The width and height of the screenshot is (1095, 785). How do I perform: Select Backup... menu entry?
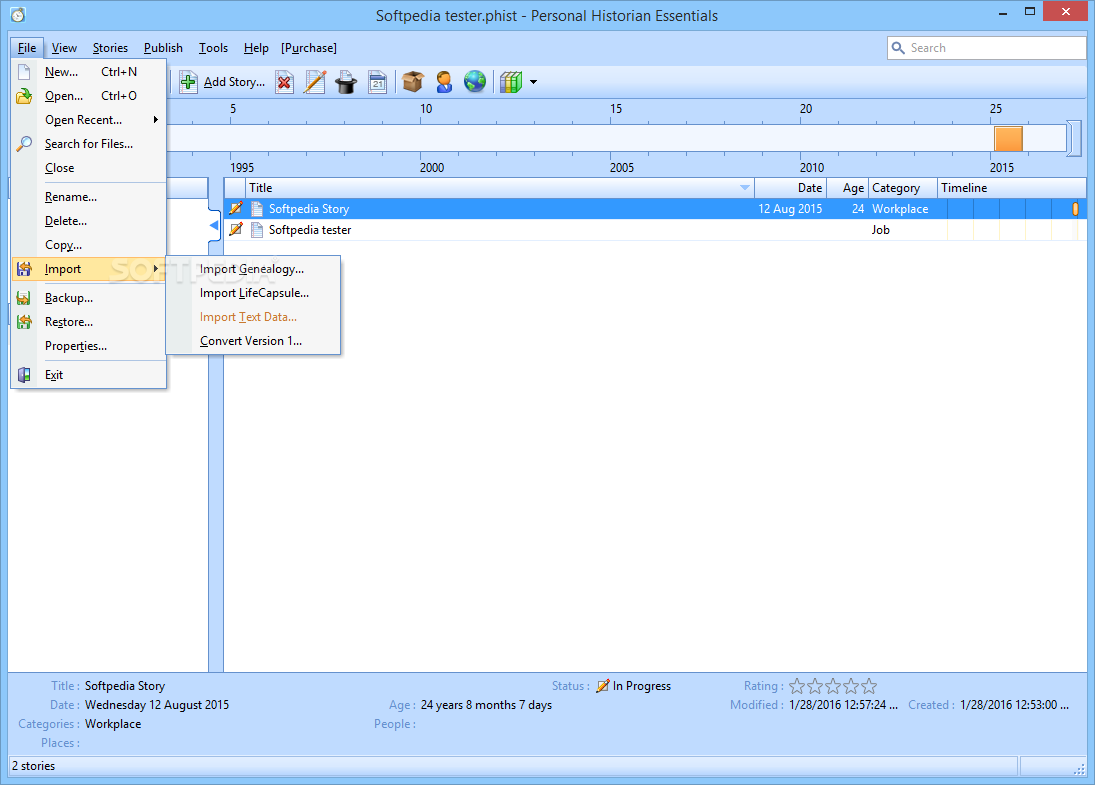(x=89, y=298)
